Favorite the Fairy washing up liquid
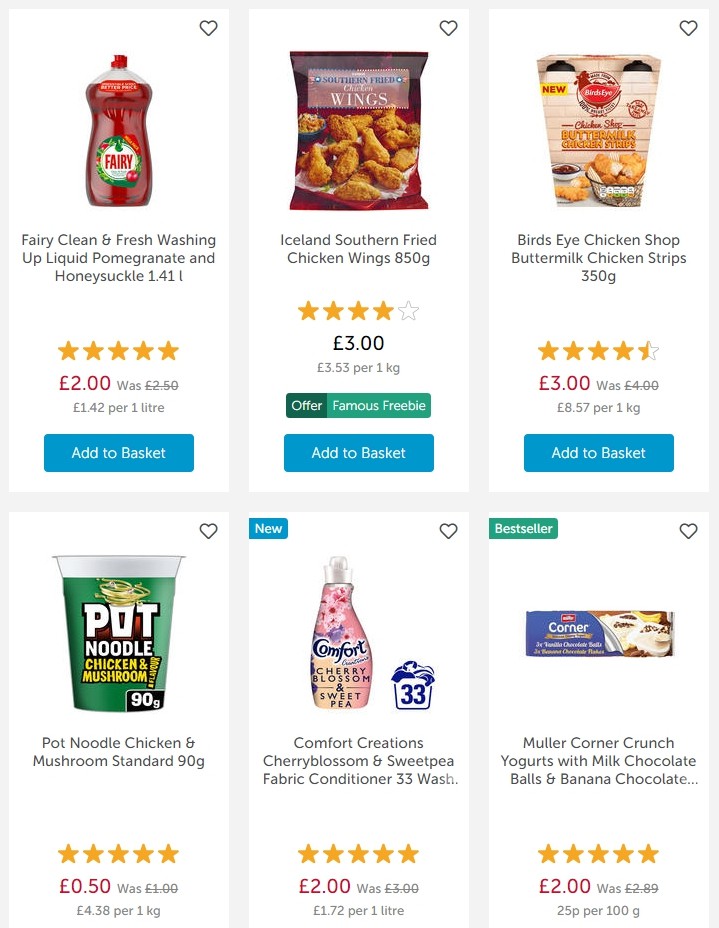 click(x=208, y=28)
